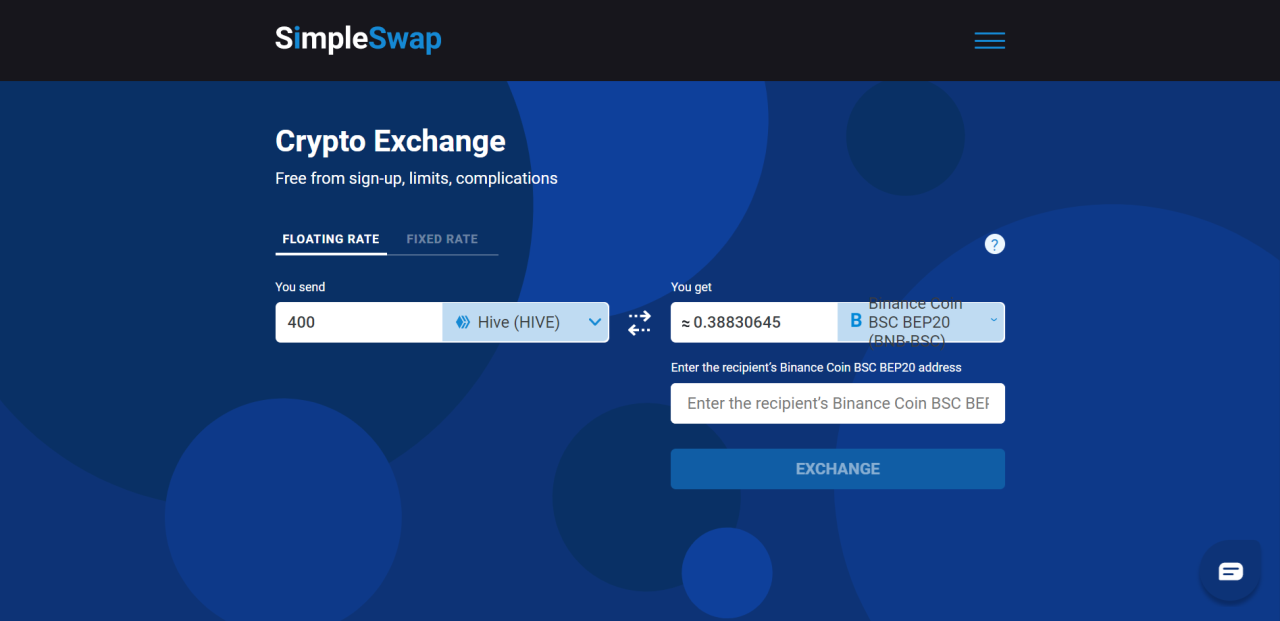Click the Binance Coin logo icon

pos(855,322)
